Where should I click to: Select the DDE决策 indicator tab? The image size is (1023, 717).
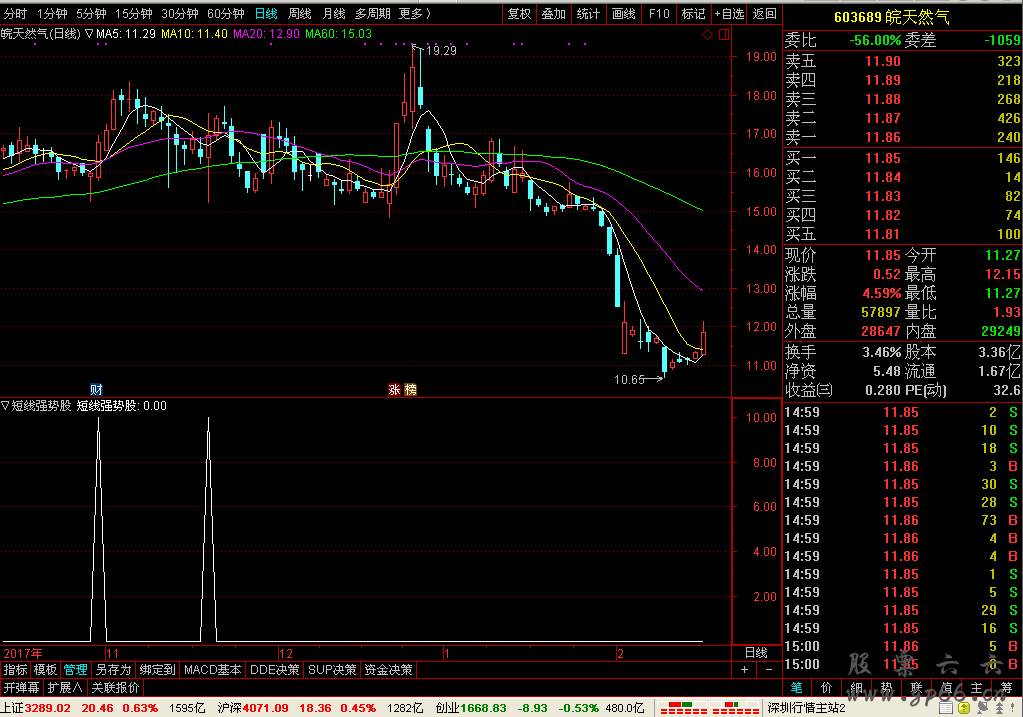[x=275, y=670]
